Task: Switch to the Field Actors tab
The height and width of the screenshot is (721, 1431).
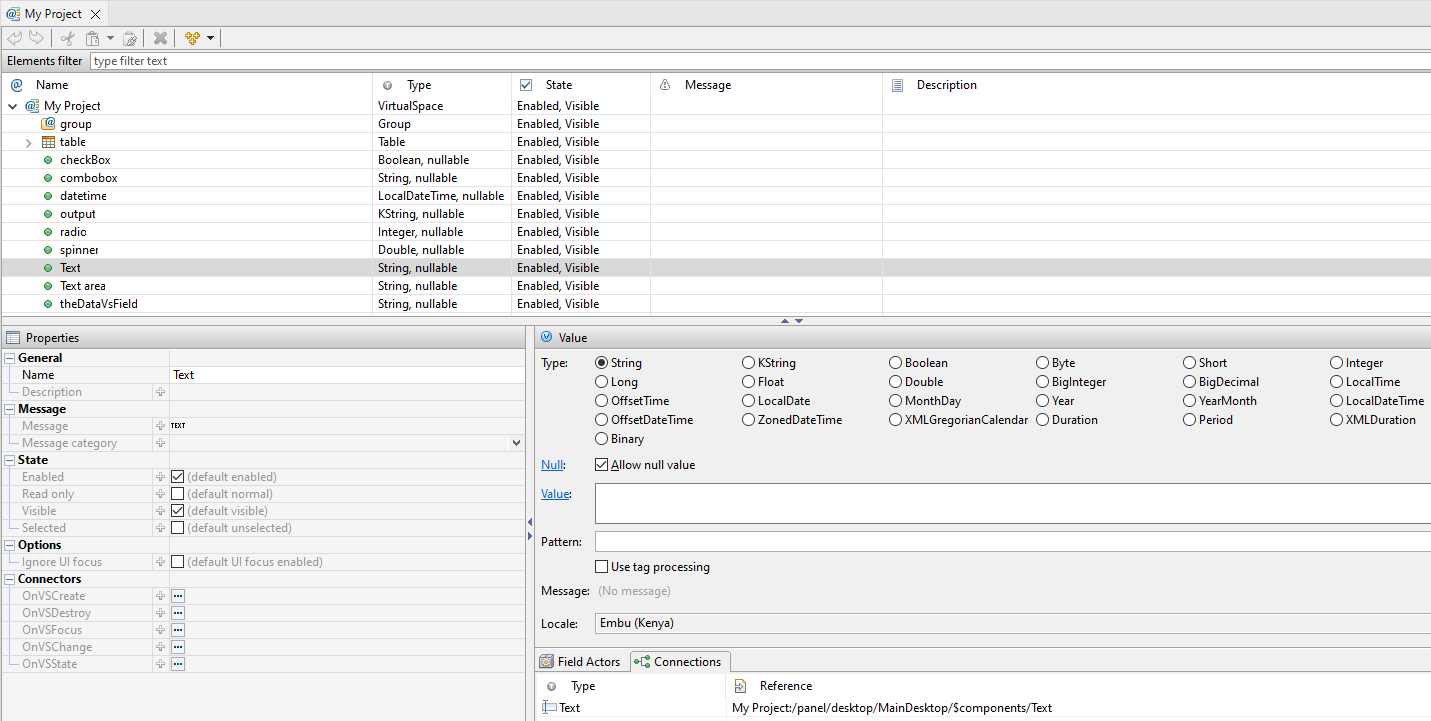Action: click(580, 662)
